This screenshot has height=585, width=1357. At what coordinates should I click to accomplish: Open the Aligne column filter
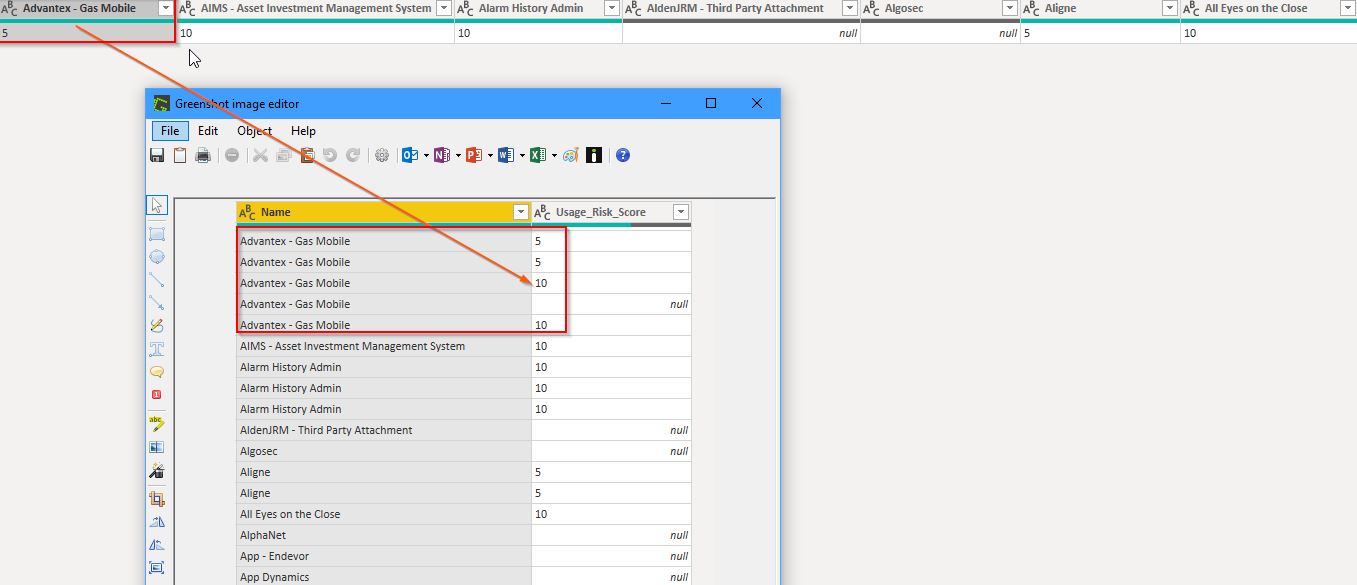[1168, 7]
